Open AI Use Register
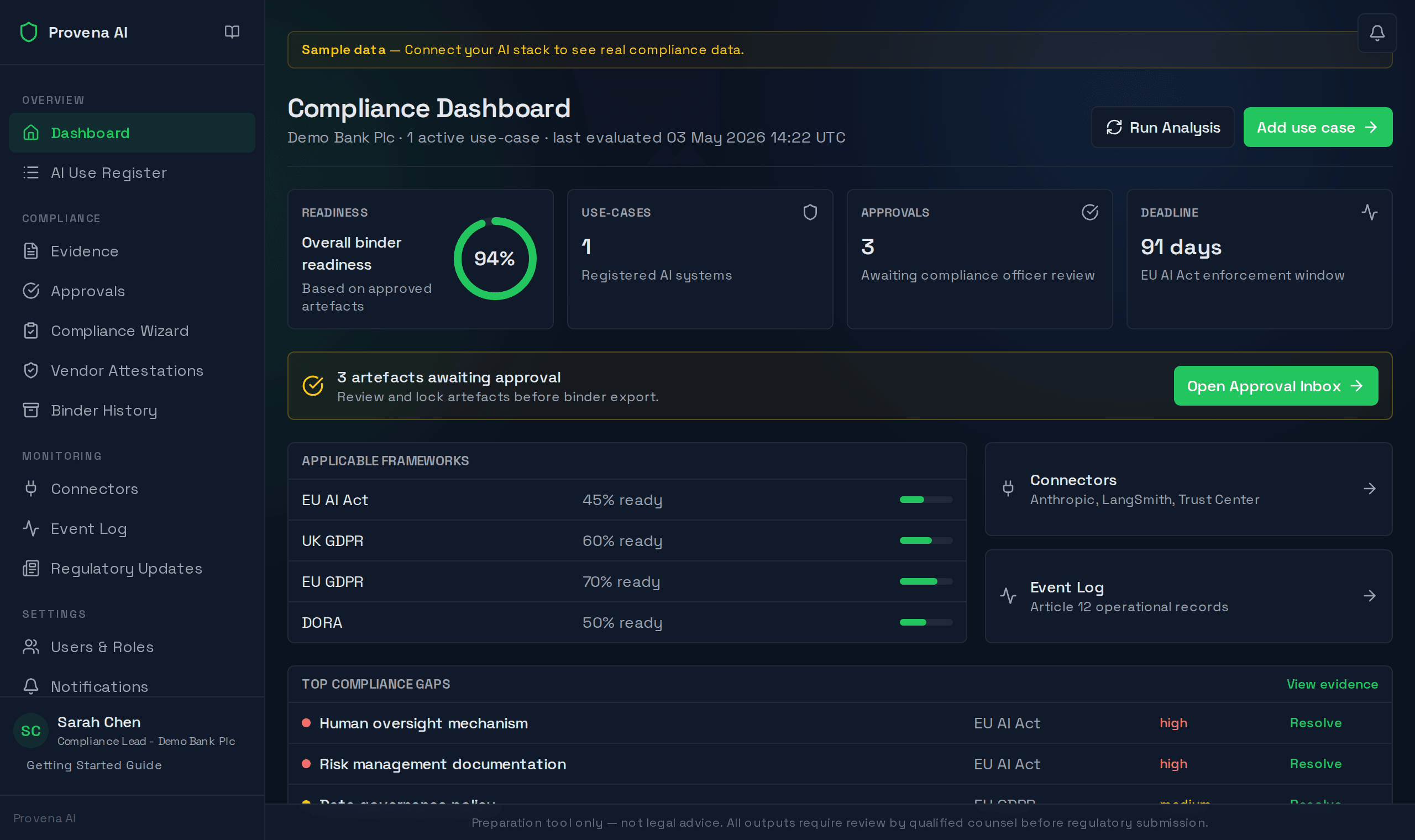 (x=132, y=172)
